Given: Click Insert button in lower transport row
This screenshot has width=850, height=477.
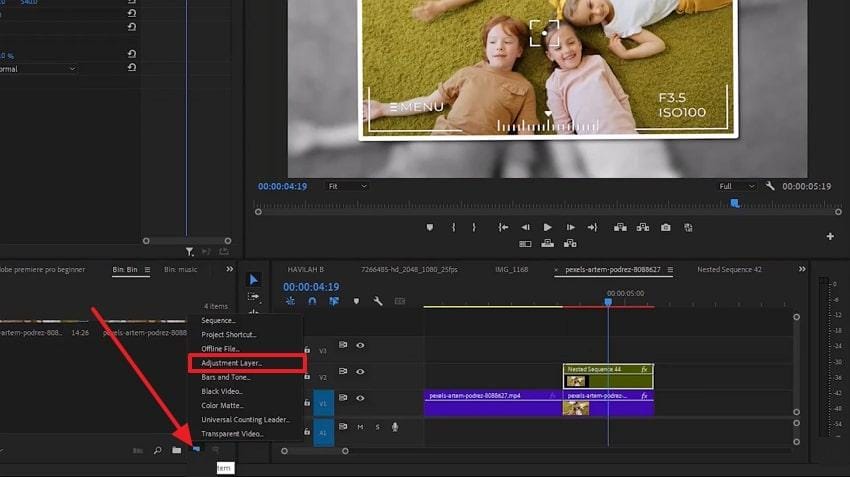Looking at the screenshot, I should 548,244.
